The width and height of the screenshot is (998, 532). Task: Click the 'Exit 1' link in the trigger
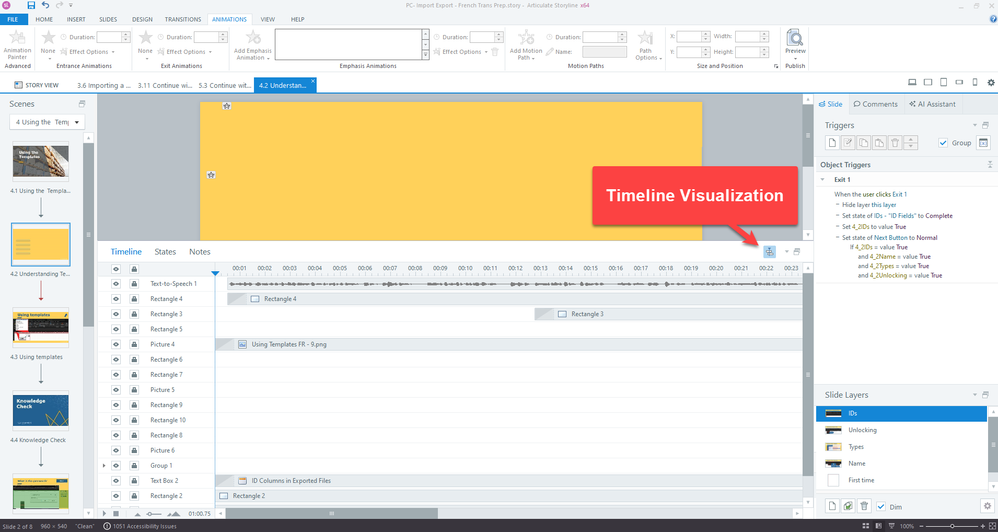[x=899, y=194]
